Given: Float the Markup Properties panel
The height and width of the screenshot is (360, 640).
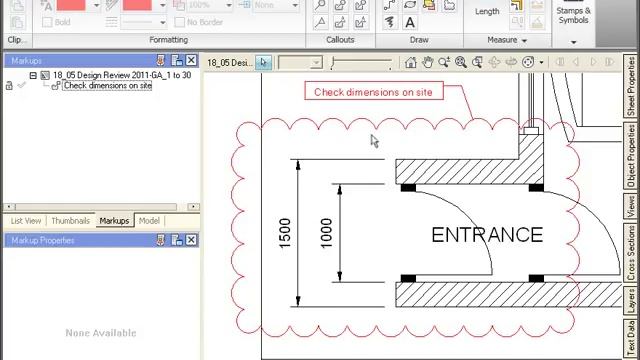Looking at the screenshot, I should pos(177,240).
